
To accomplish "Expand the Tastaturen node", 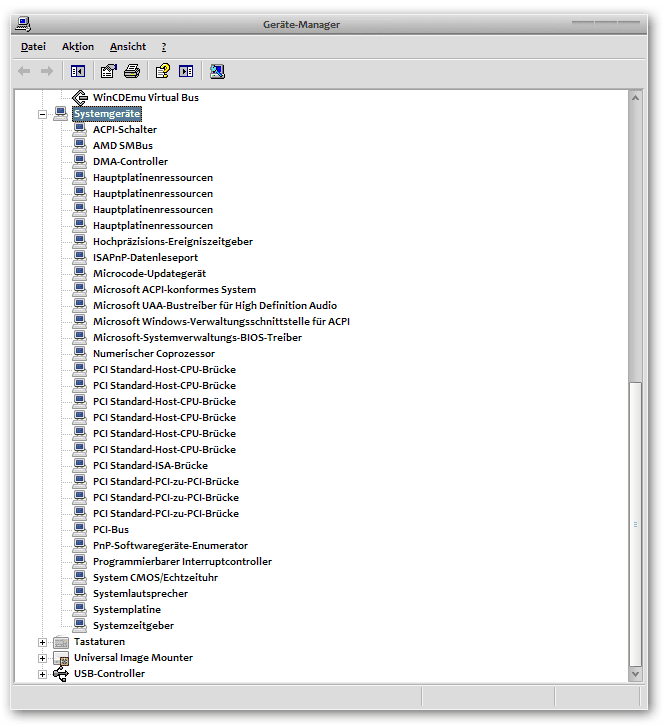I will point(42,642).
